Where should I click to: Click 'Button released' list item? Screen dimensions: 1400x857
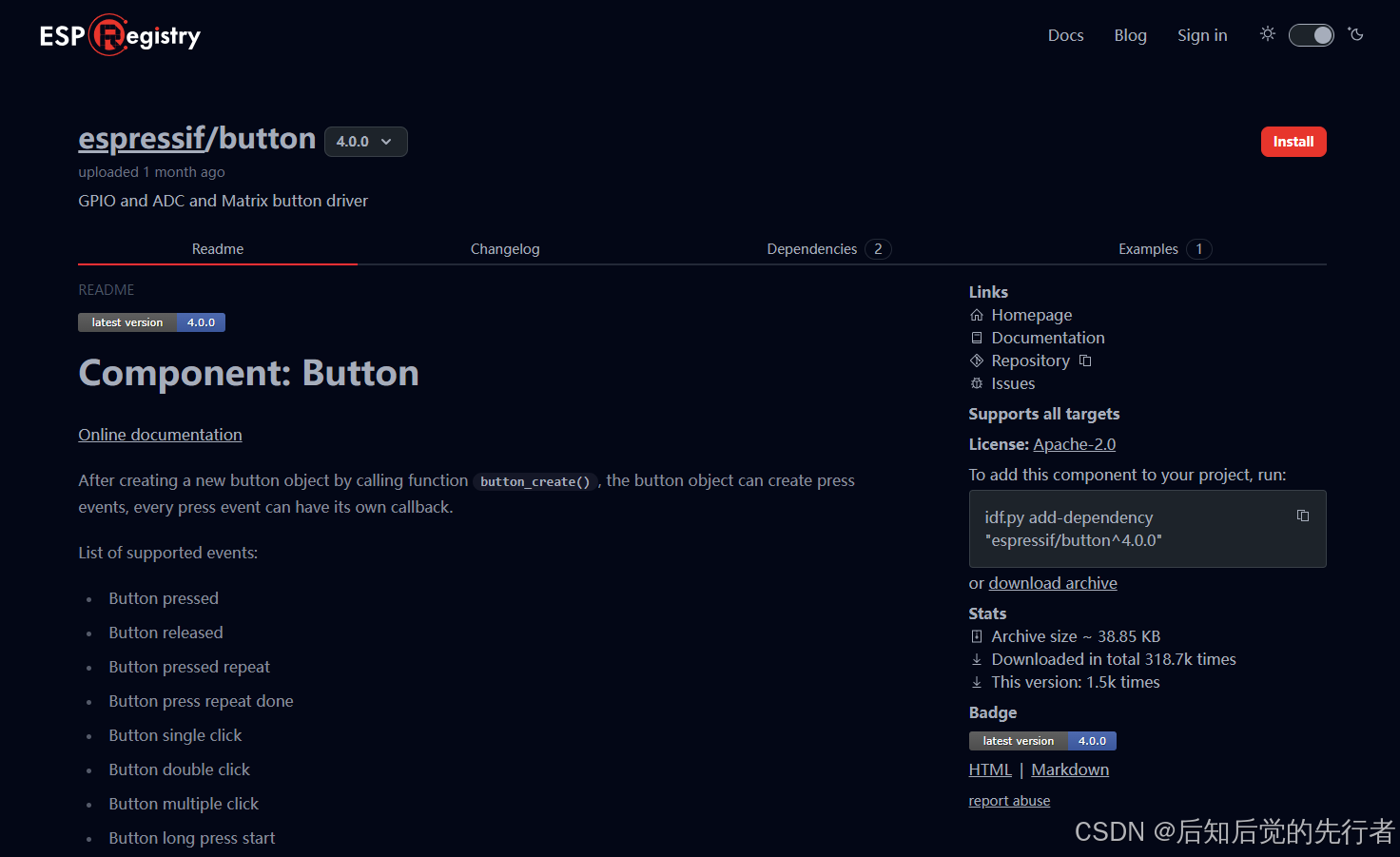click(x=165, y=633)
